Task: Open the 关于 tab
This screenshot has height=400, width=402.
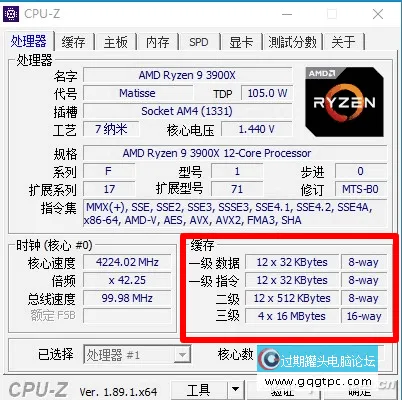Action: 343,42
